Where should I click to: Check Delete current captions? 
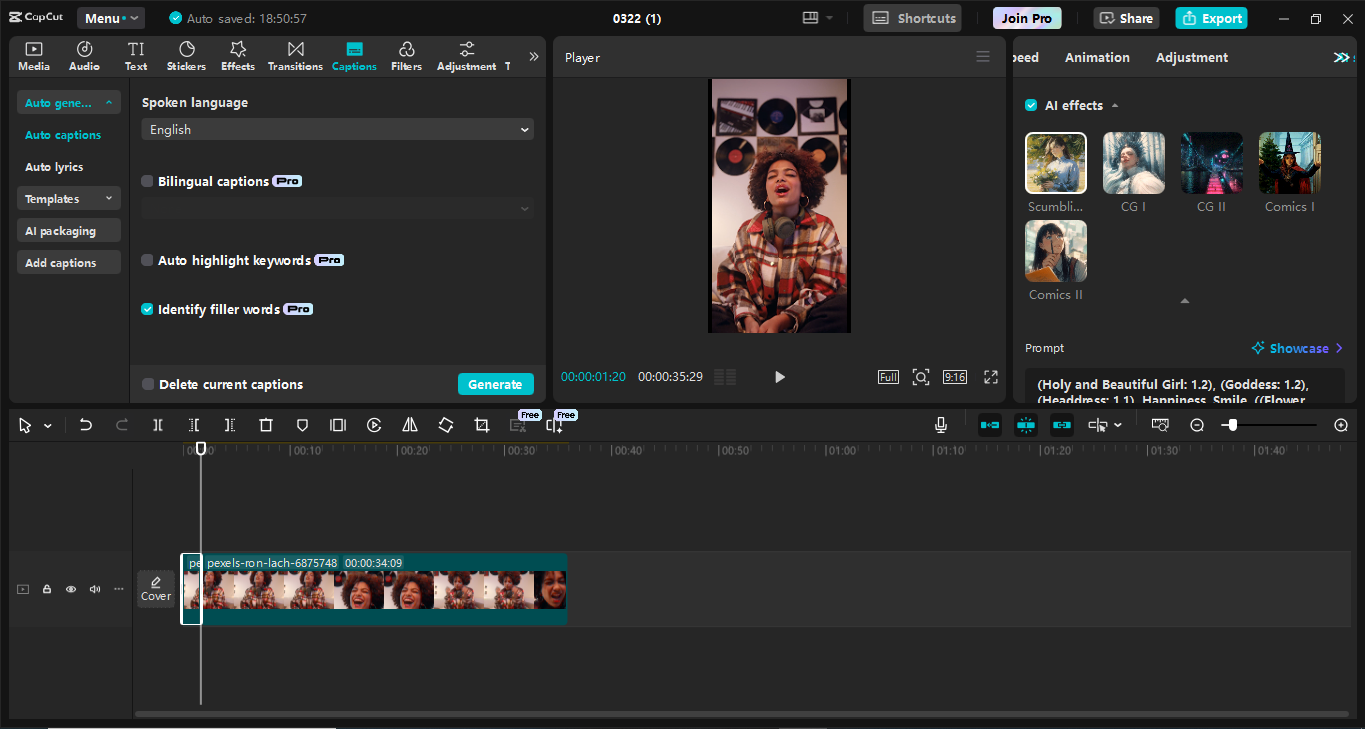tap(147, 384)
